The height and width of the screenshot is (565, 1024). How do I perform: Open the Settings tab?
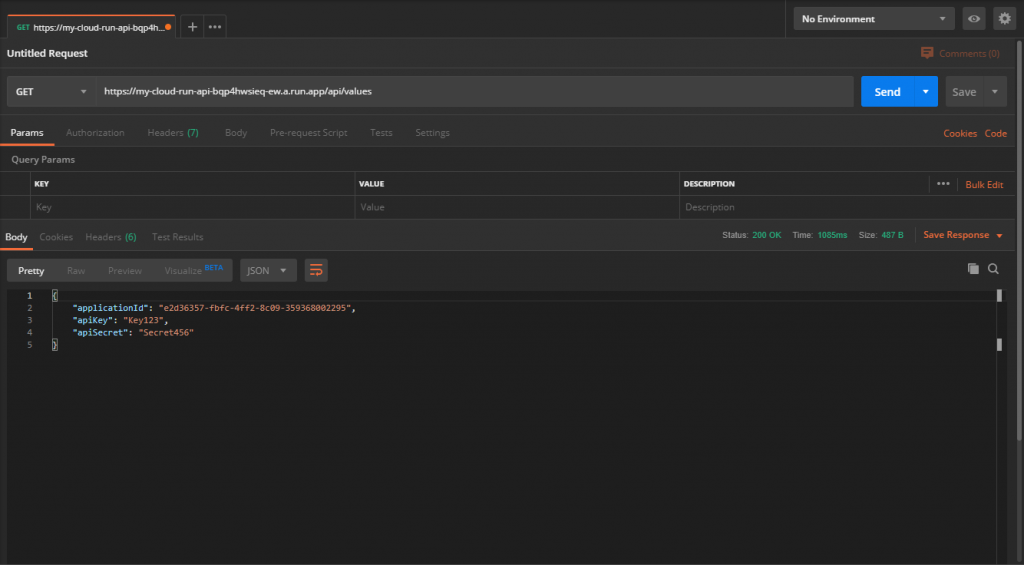pyautogui.click(x=432, y=133)
